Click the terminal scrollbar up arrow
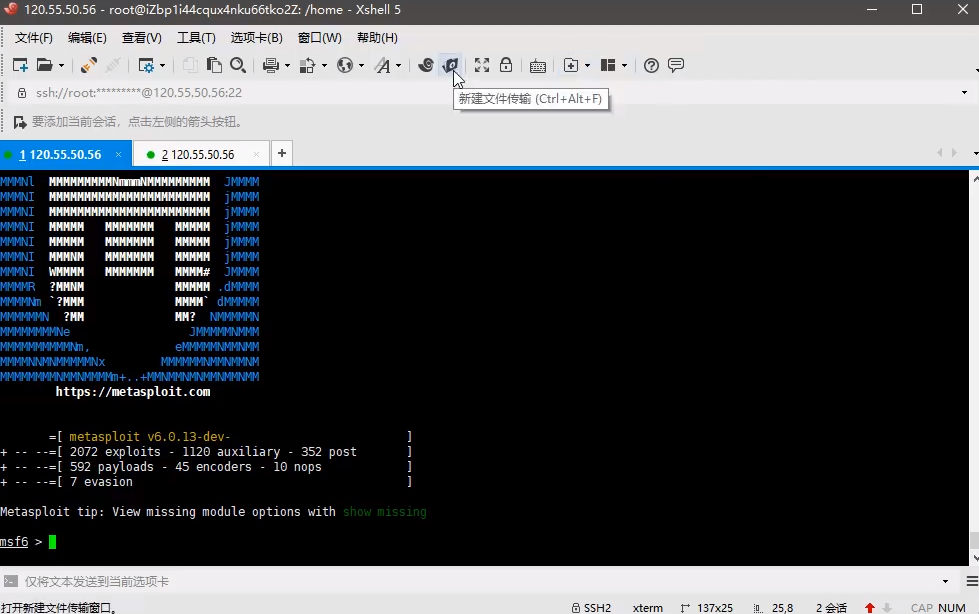 [975, 179]
